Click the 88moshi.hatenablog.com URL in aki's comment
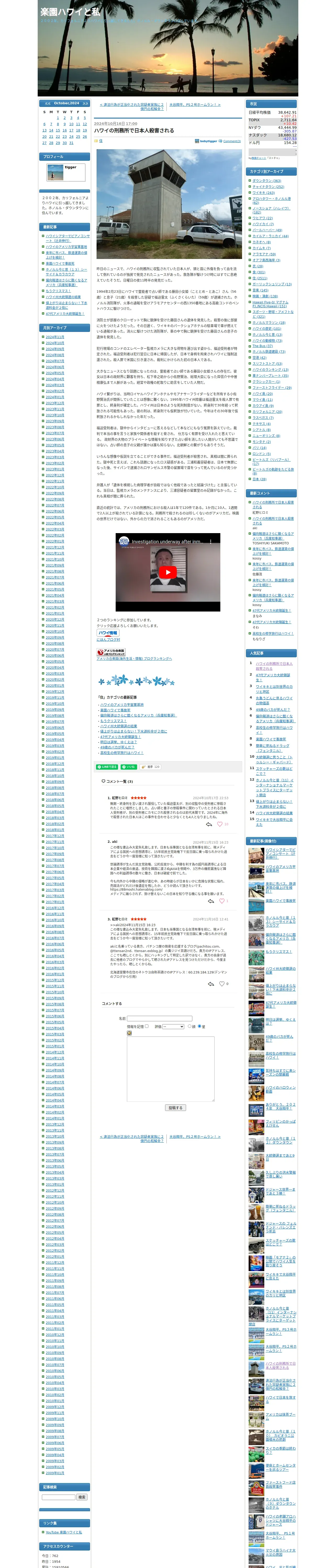This screenshot has height=1568, width=336. [x=137, y=889]
